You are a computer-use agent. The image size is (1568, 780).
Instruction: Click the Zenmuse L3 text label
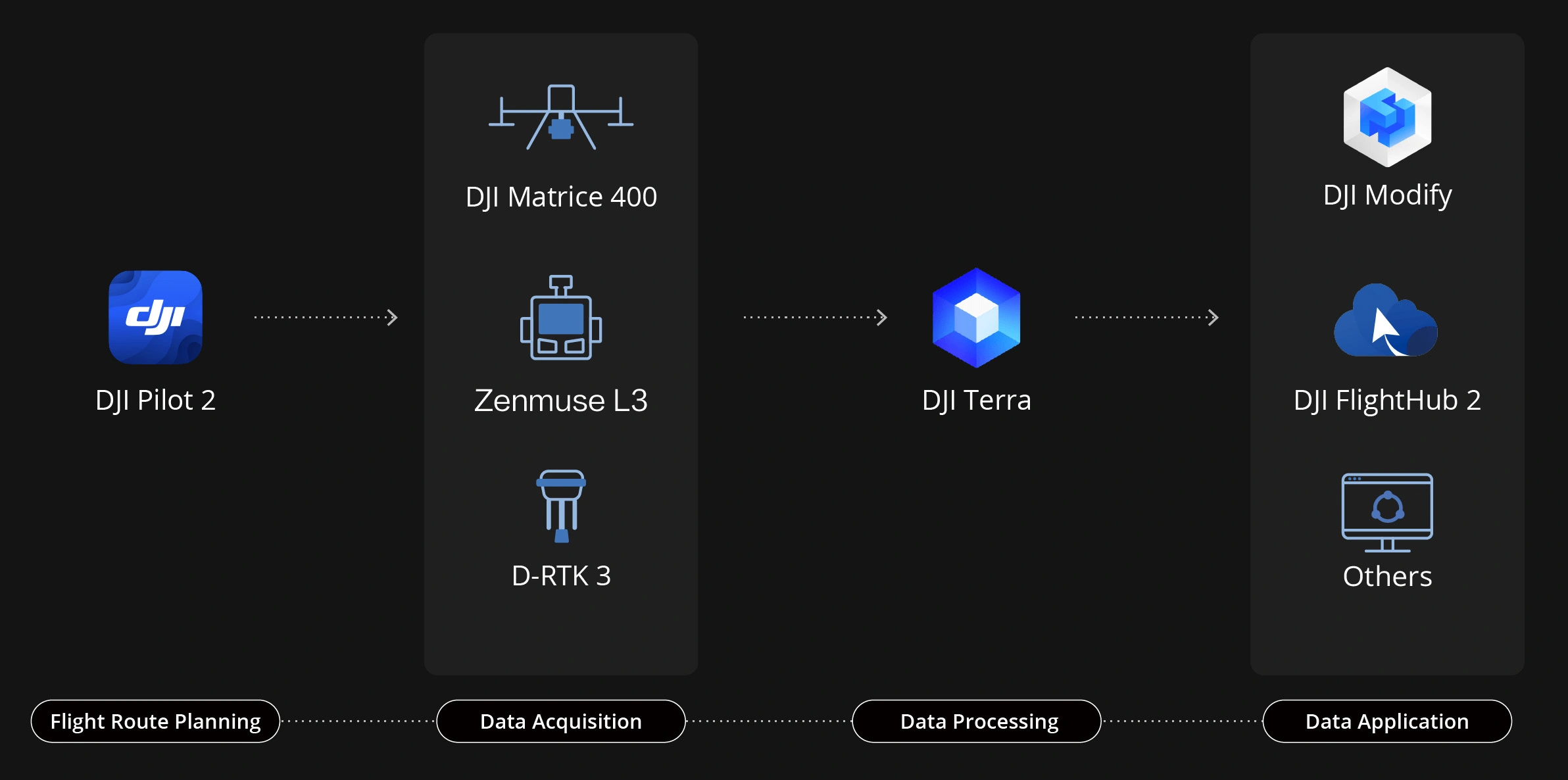pyautogui.click(x=560, y=400)
